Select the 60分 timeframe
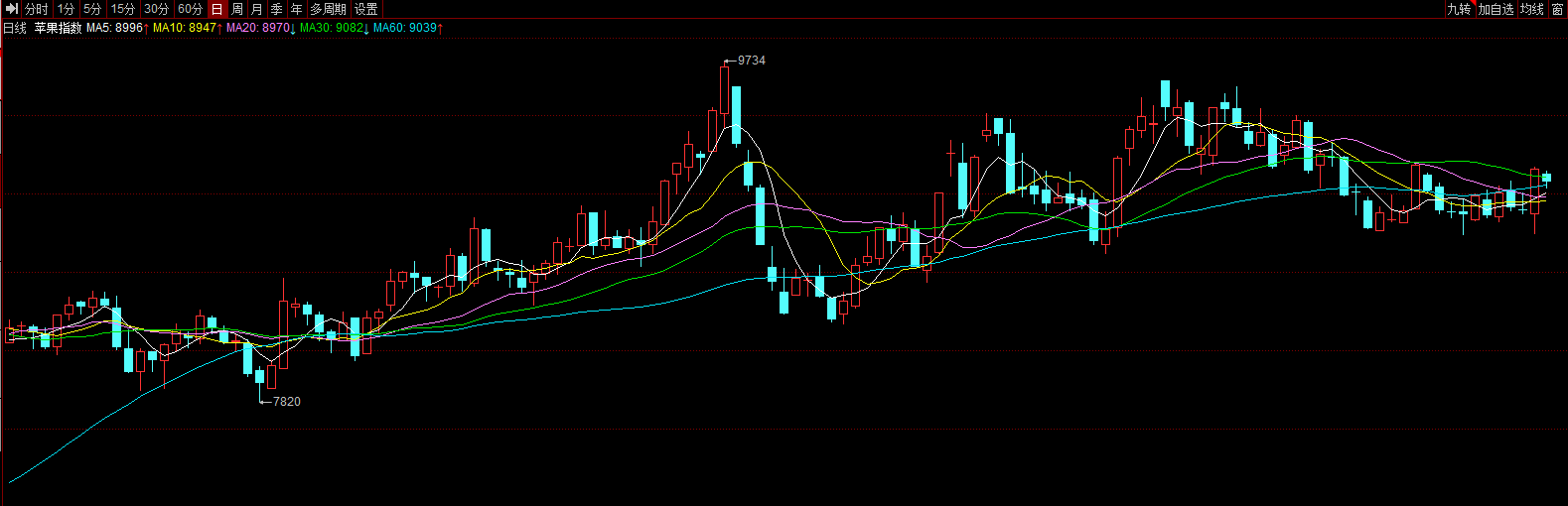 point(191,9)
